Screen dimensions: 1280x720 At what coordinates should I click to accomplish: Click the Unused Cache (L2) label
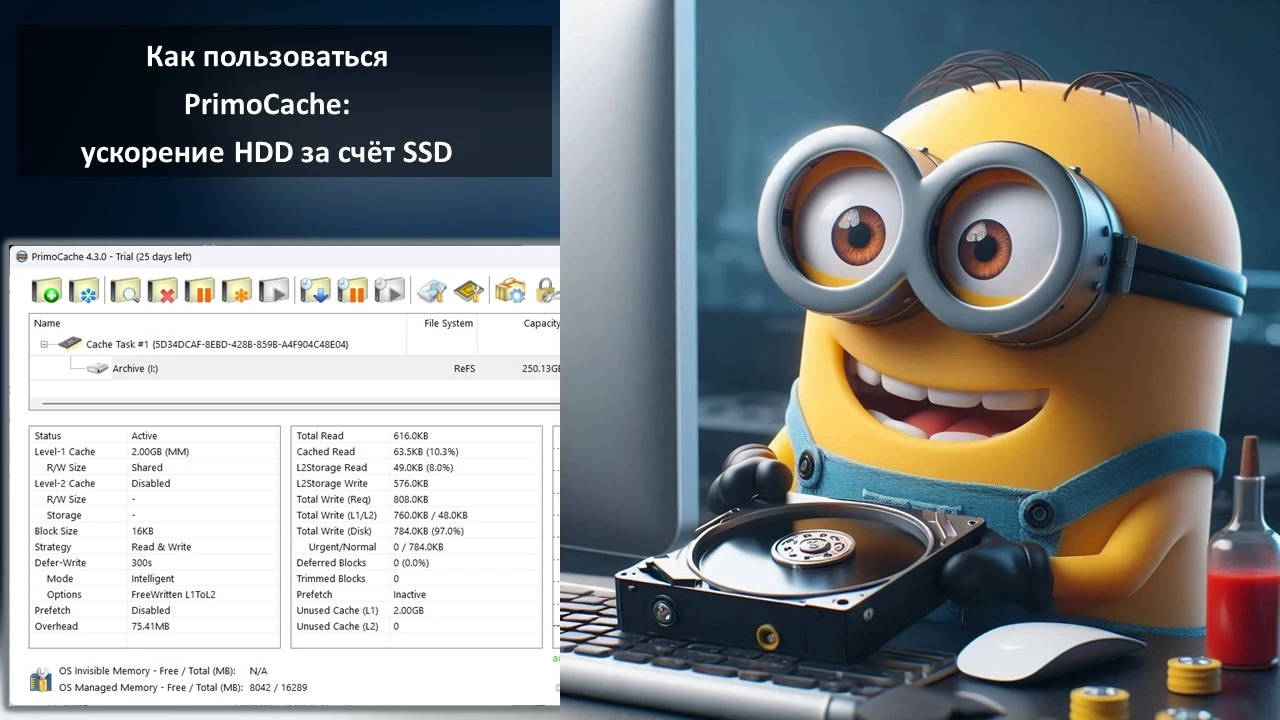(x=338, y=627)
